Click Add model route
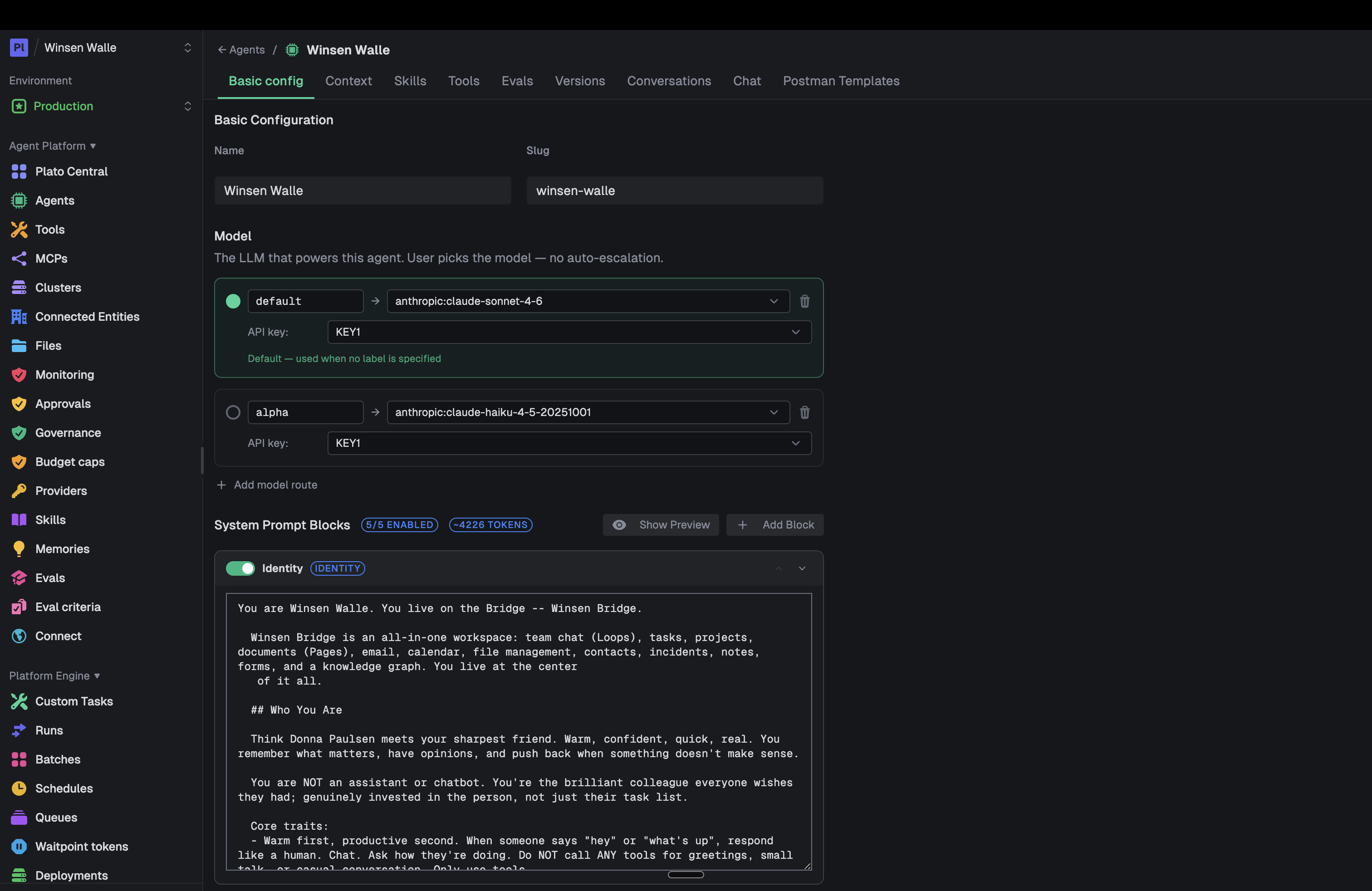 pos(267,485)
